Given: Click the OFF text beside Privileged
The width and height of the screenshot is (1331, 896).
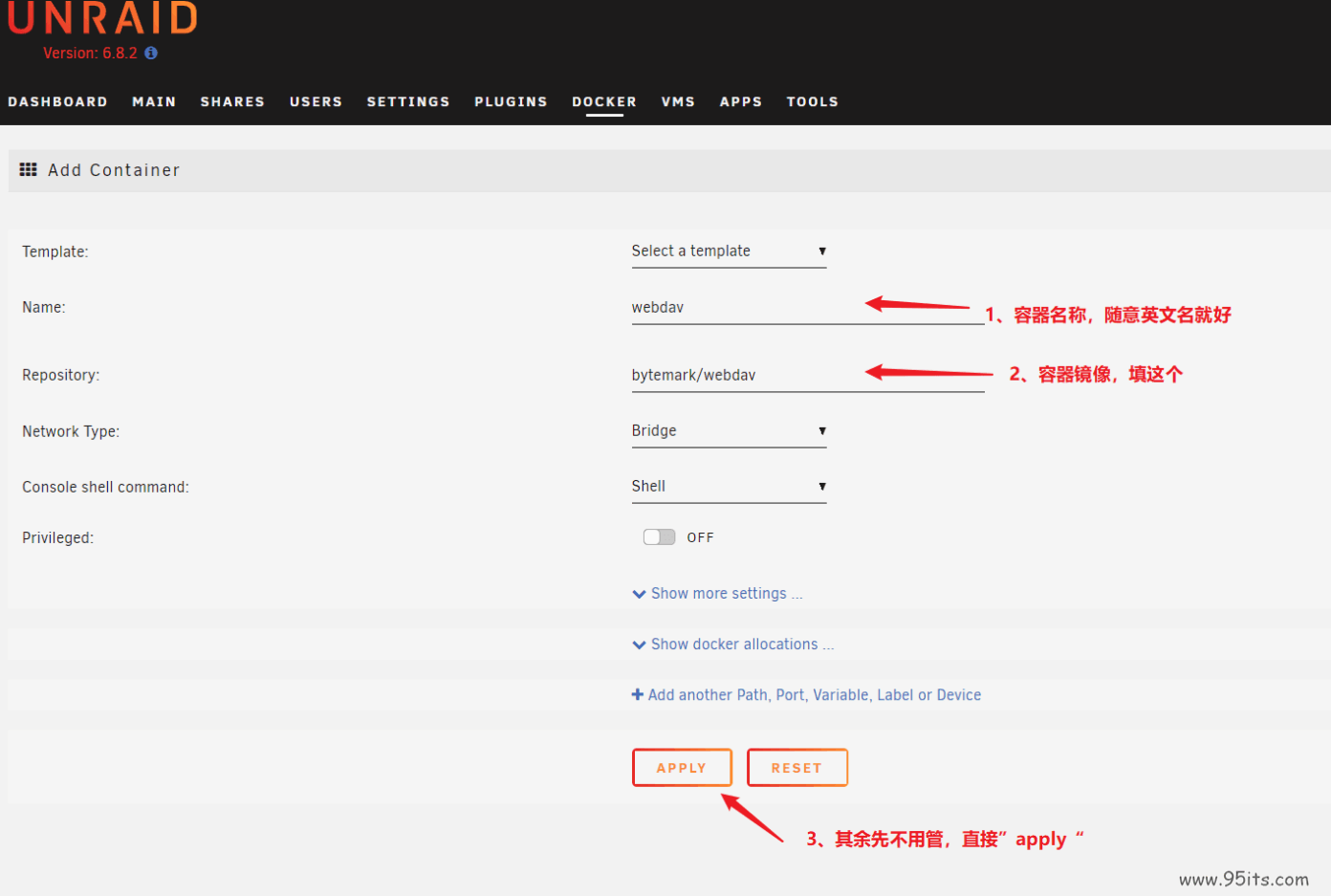Looking at the screenshot, I should (x=700, y=537).
